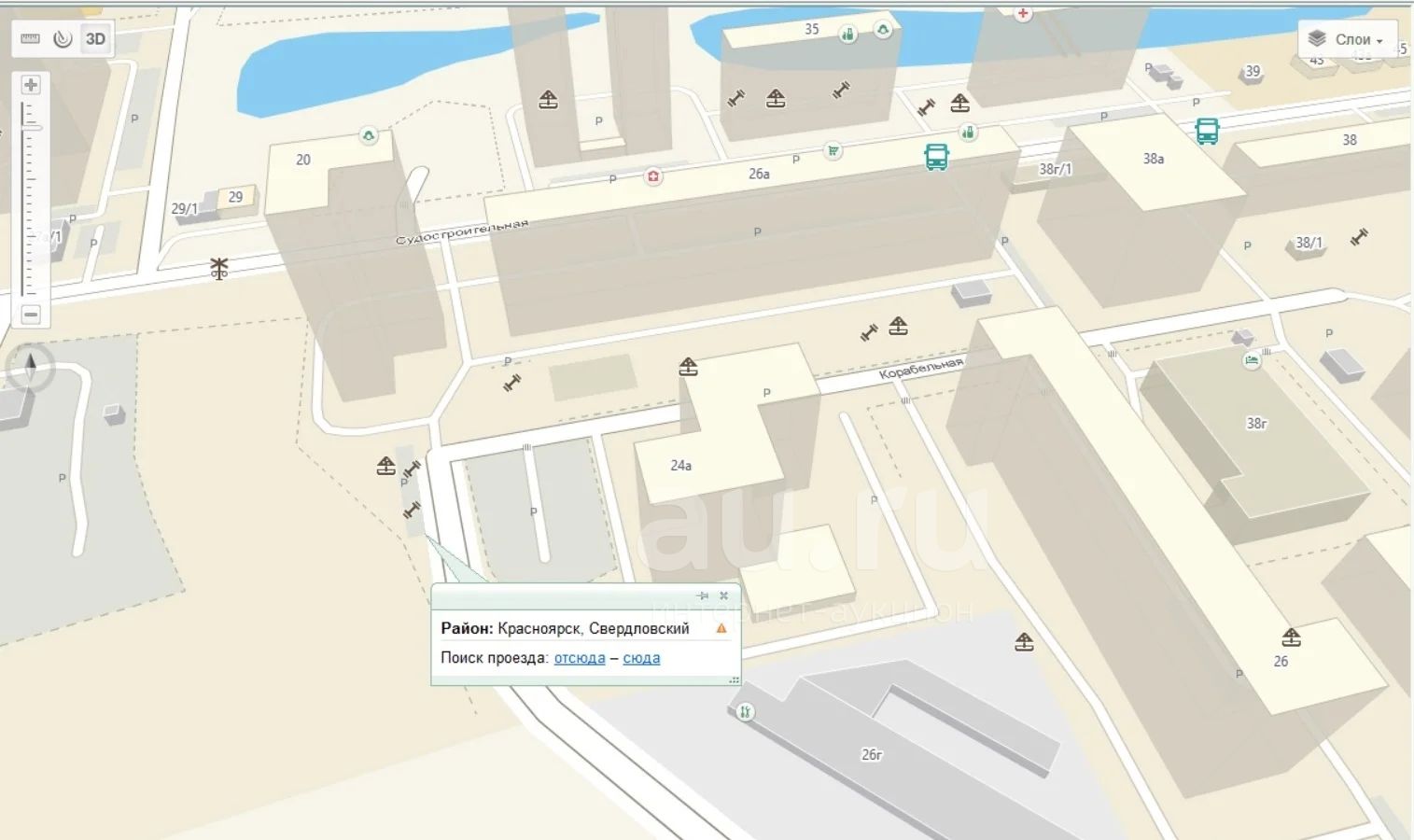1414x840 pixels.
Task: Click the bus stop icon near 26а
Action: click(x=936, y=157)
